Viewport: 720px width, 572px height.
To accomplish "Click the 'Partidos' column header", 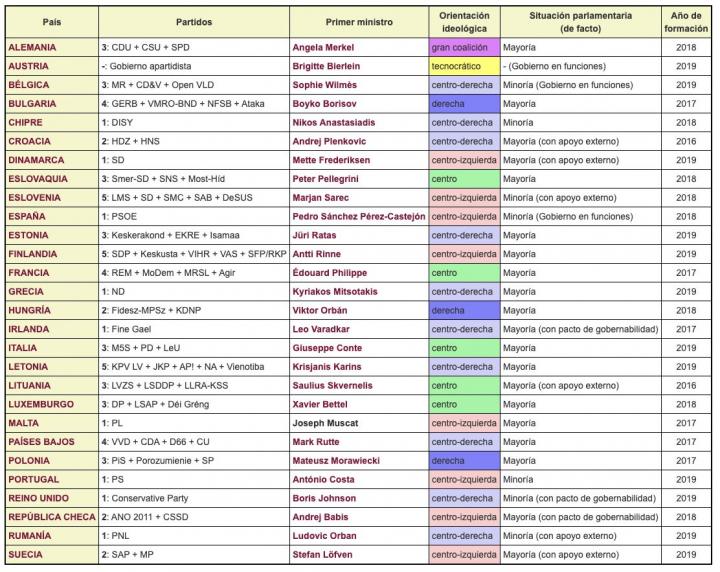I will pyautogui.click(x=193, y=21).
